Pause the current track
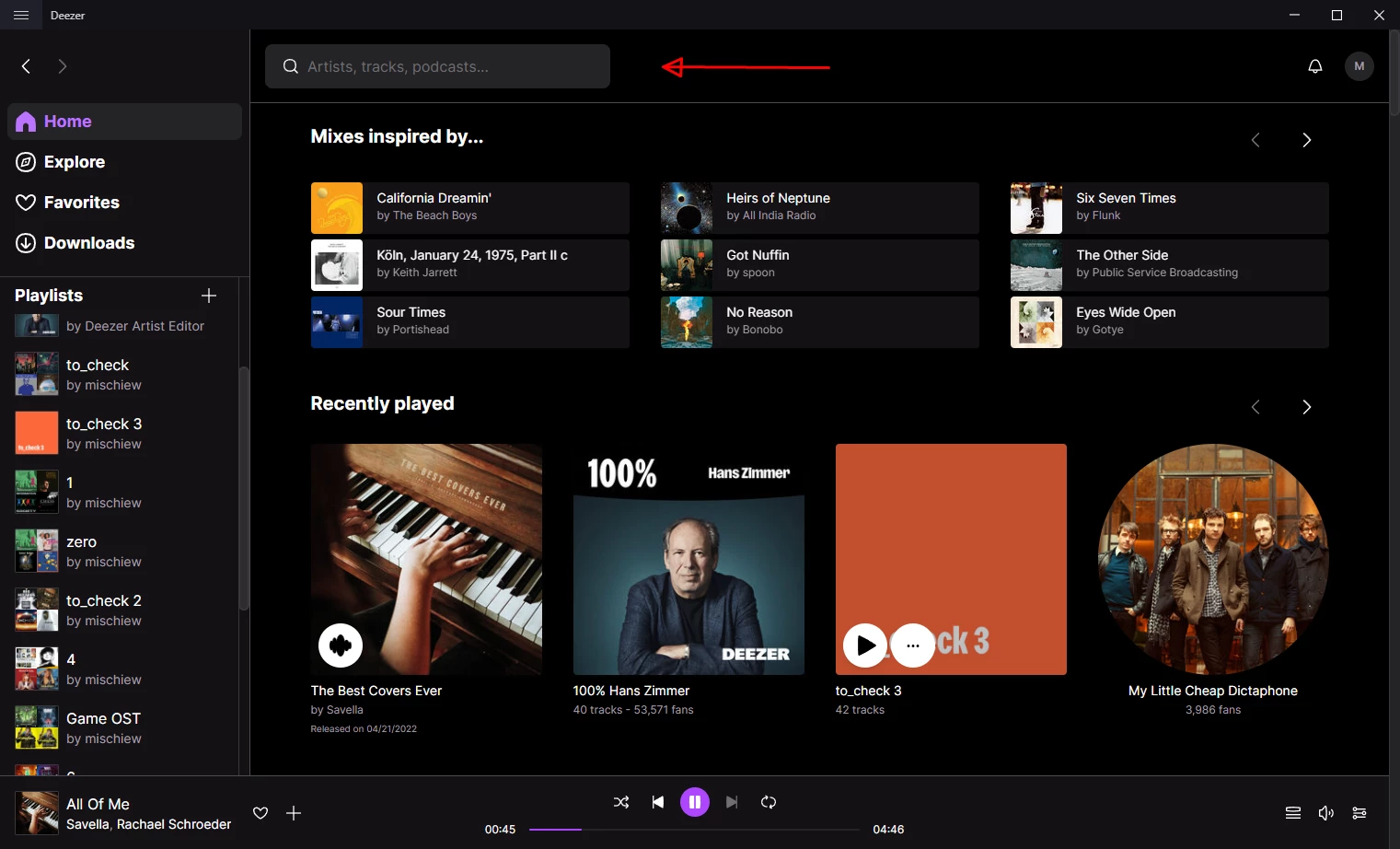This screenshot has width=1400, height=849. [x=695, y=802]
